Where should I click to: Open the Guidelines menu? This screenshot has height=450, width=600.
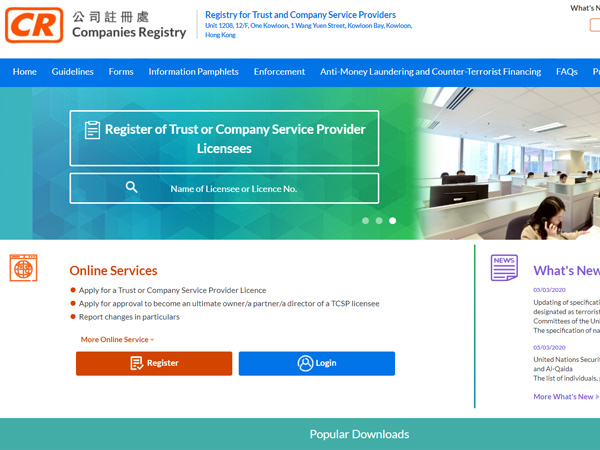coord(73,72)
